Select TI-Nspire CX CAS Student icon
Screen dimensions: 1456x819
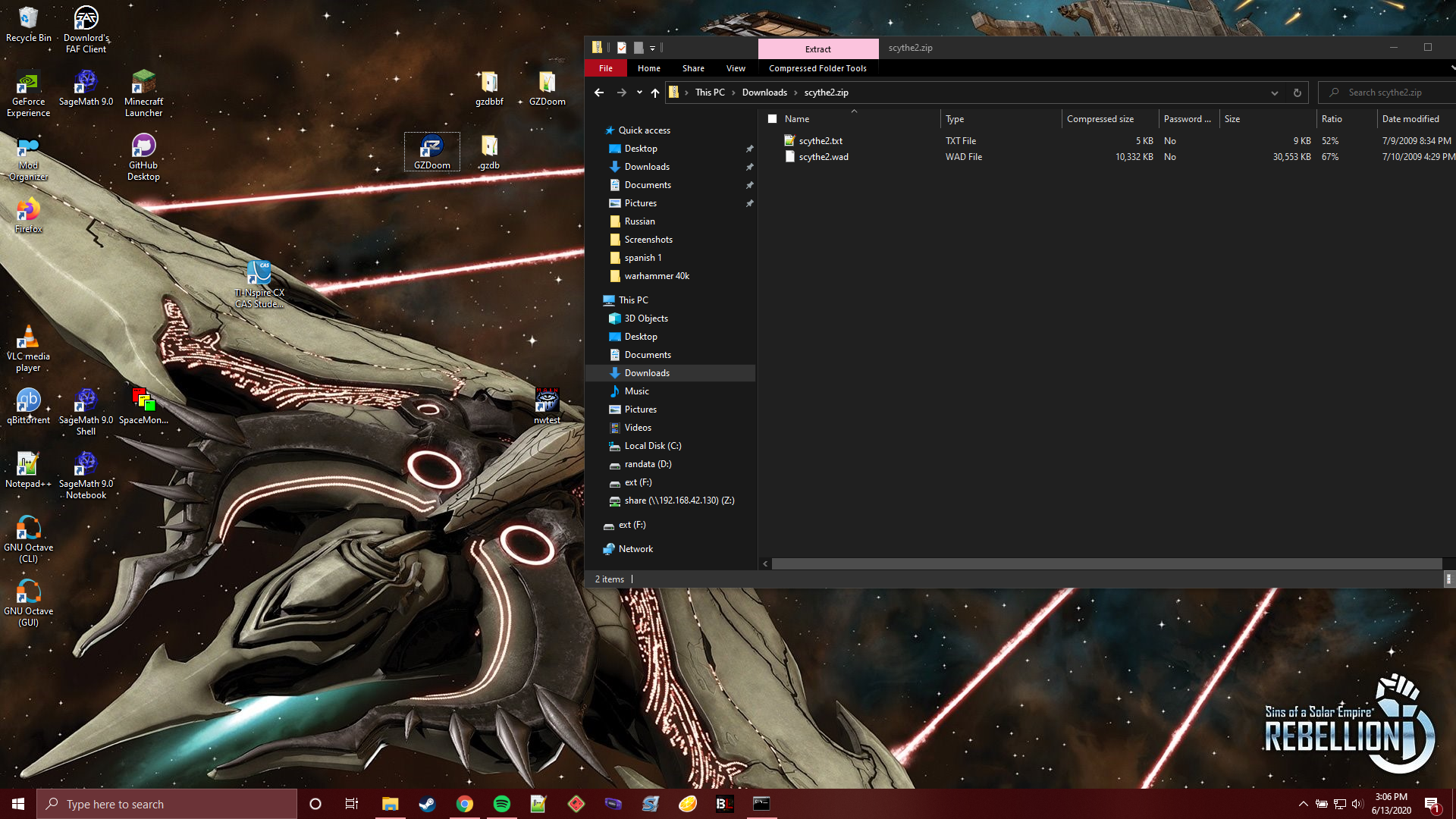(x=259, y=285)
